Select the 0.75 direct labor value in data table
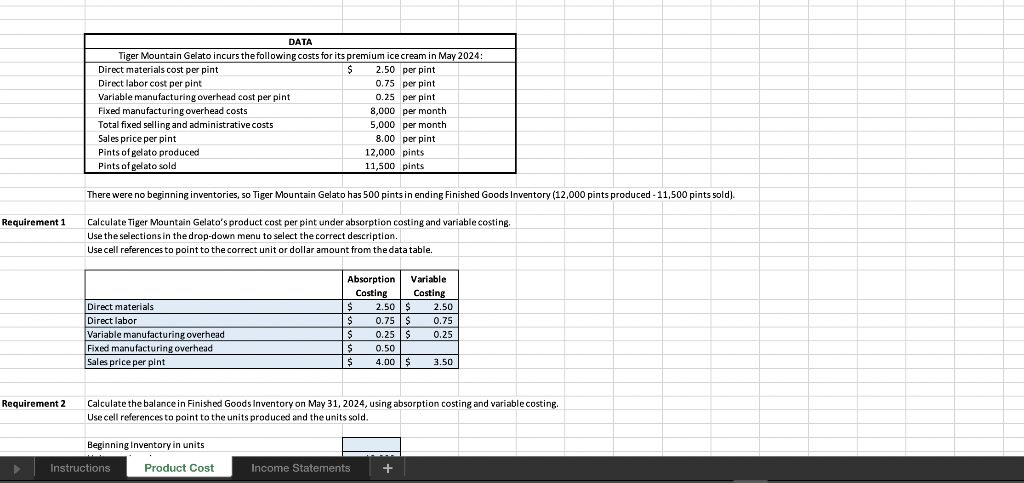The height and width of the screenshot is (483, 1024). (372, 83)
